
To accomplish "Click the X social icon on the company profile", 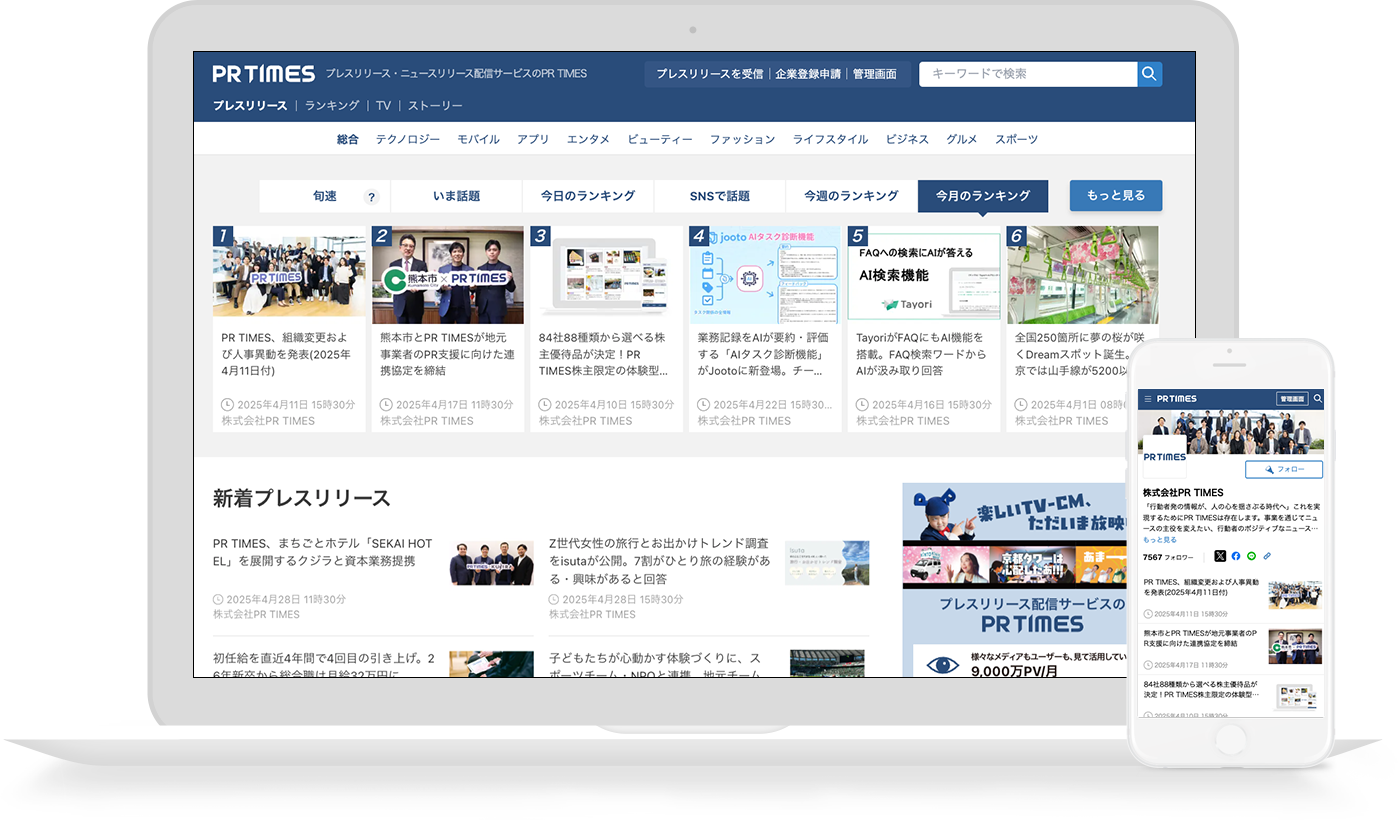I will [x=1220, y=556].
